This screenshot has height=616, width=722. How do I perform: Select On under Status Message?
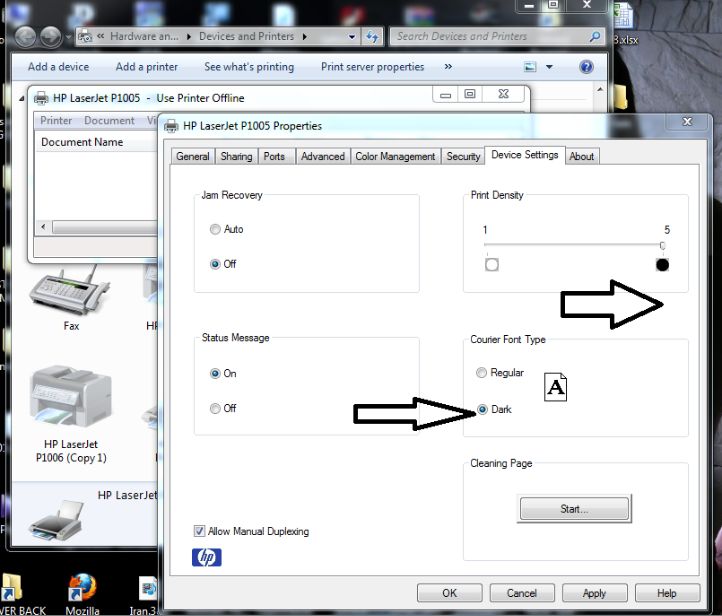[215, 373]
